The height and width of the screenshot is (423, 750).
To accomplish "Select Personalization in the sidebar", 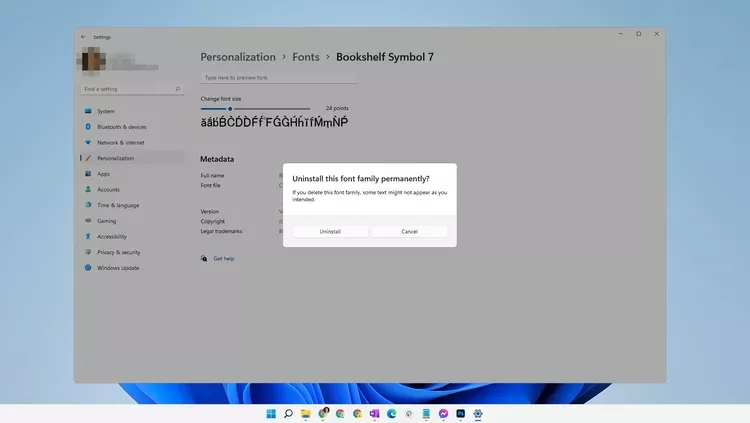I will tap(132, 158).
